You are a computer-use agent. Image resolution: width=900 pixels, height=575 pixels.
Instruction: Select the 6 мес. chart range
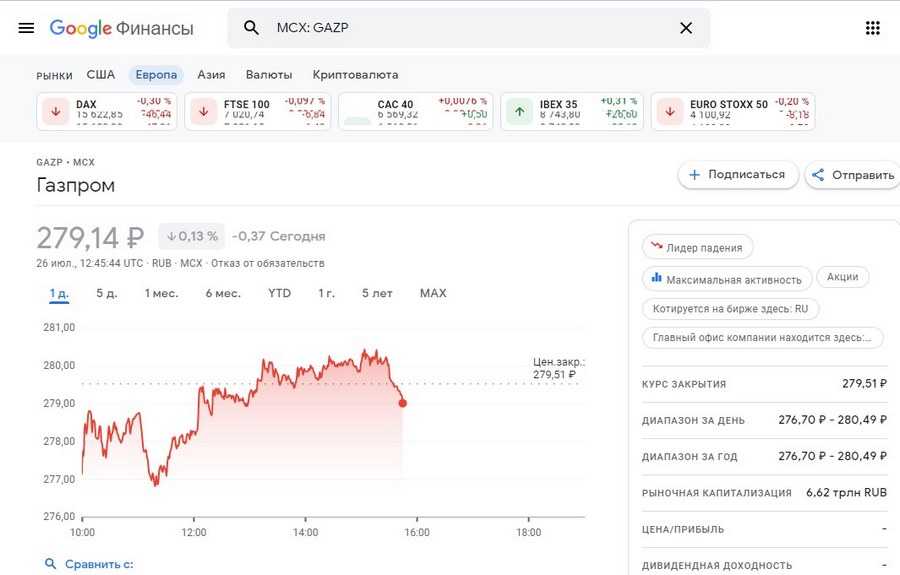[223, 293]
